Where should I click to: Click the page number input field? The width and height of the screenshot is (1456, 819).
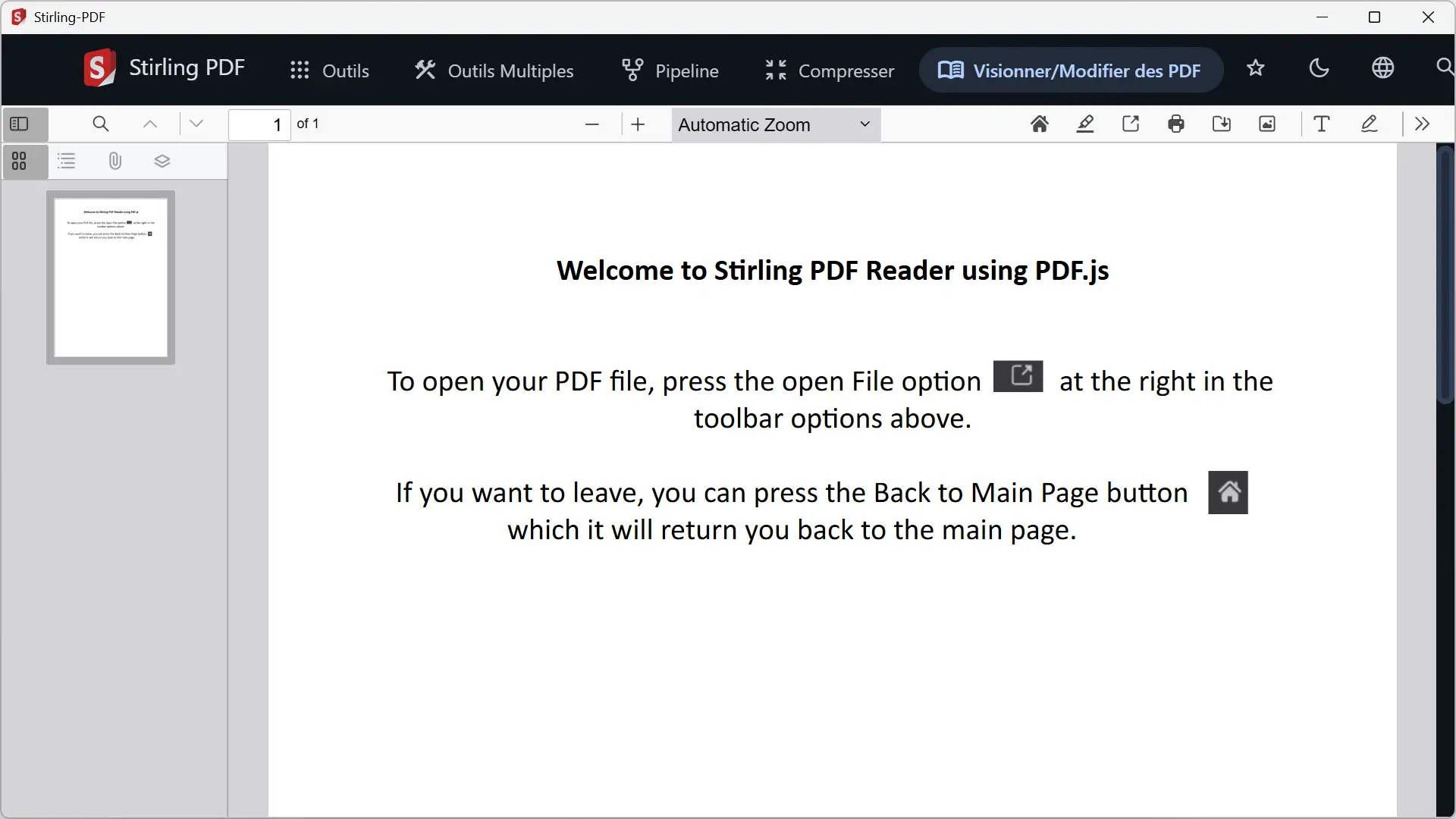259,124
